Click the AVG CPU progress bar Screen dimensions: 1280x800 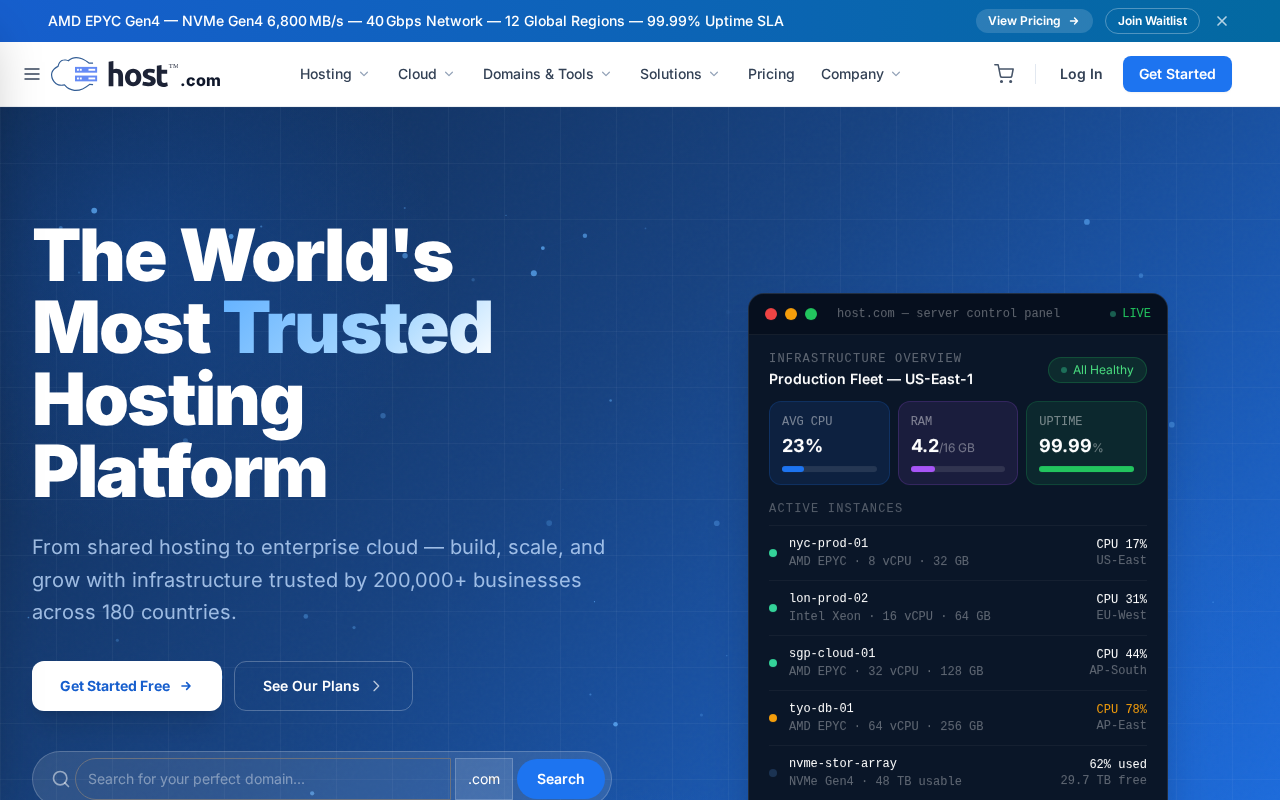829,469
